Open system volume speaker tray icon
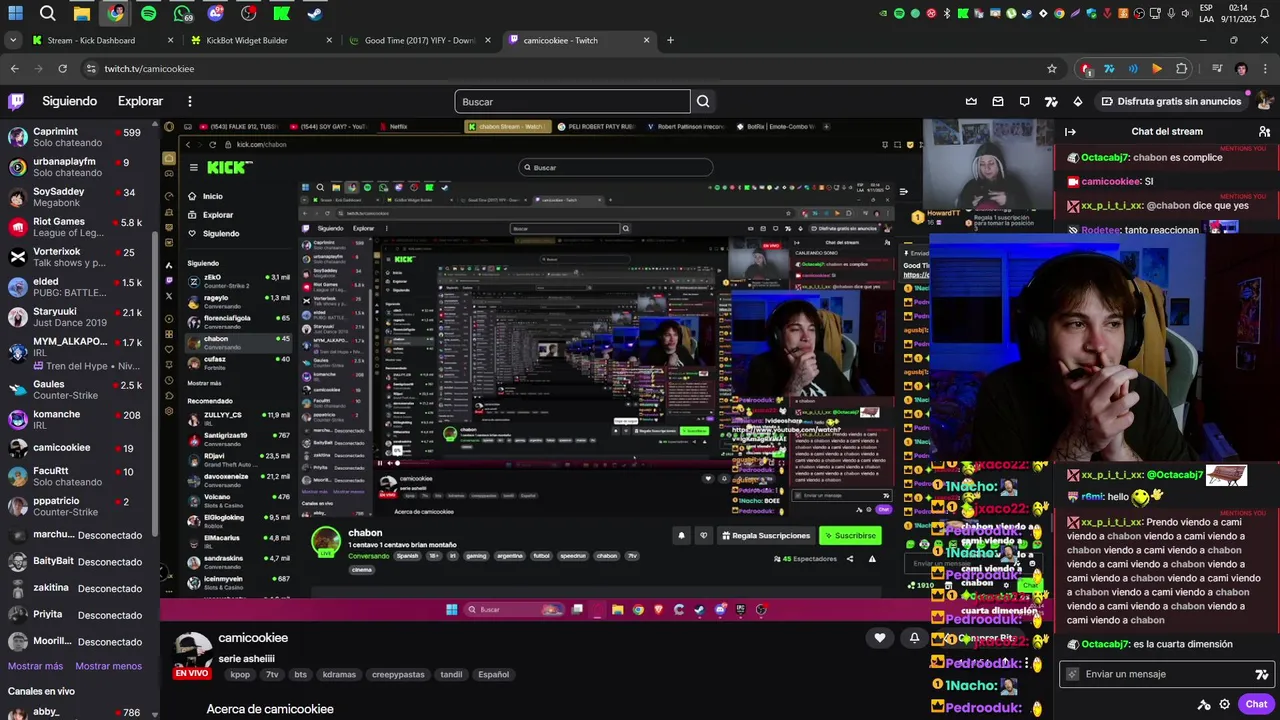 tap(1188, 13)
